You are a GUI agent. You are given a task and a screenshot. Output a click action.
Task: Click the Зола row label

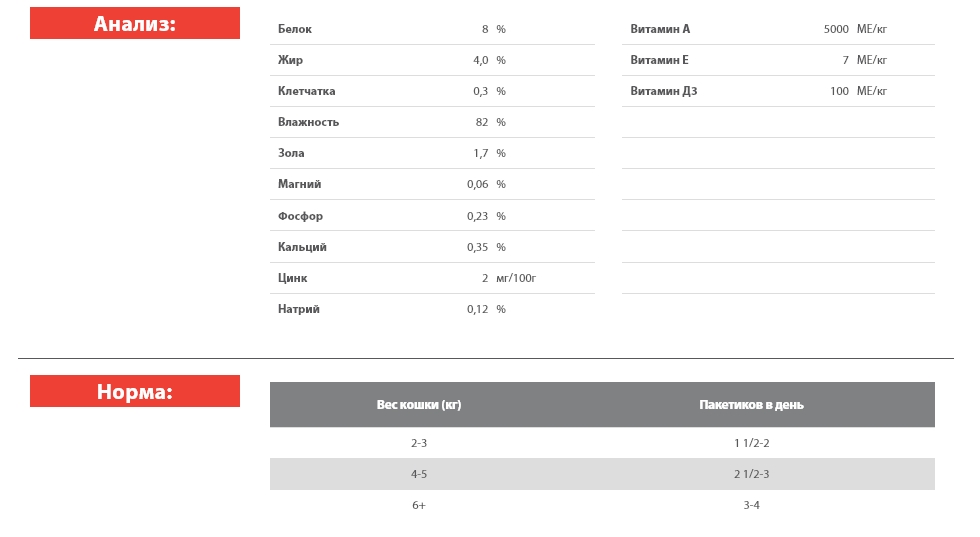pyautogui.click(x=291, y=154)
